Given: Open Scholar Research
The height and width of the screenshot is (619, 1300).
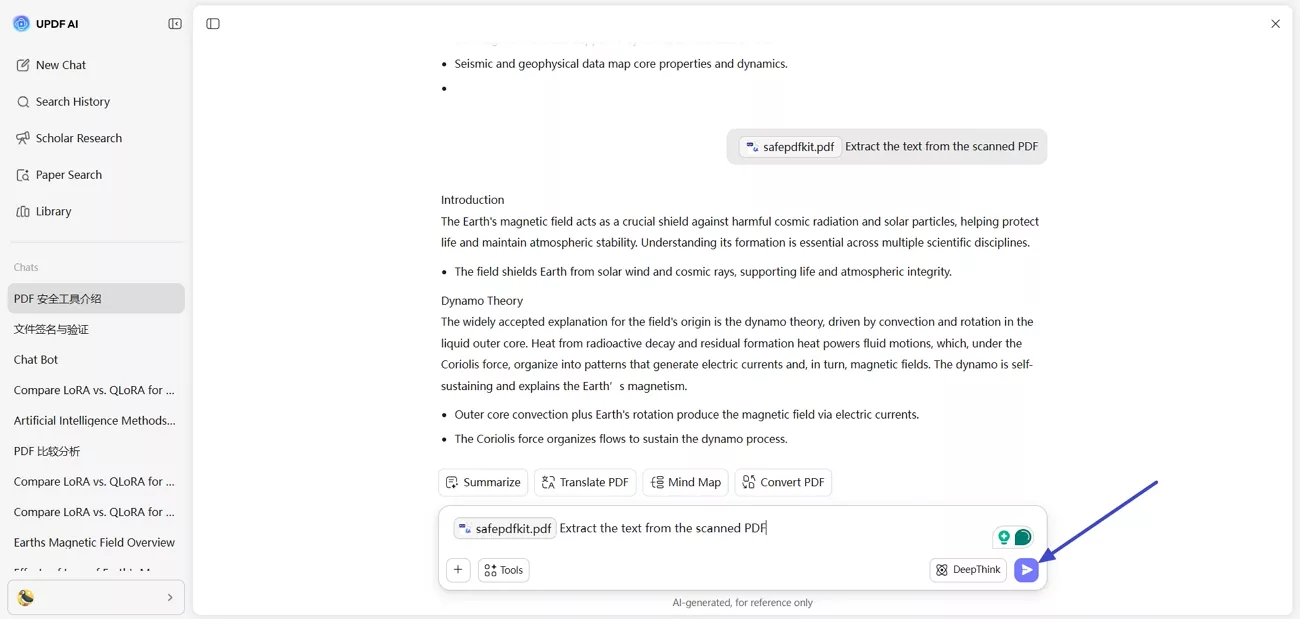Looking at the screenshot, I should tap(96, 138).
